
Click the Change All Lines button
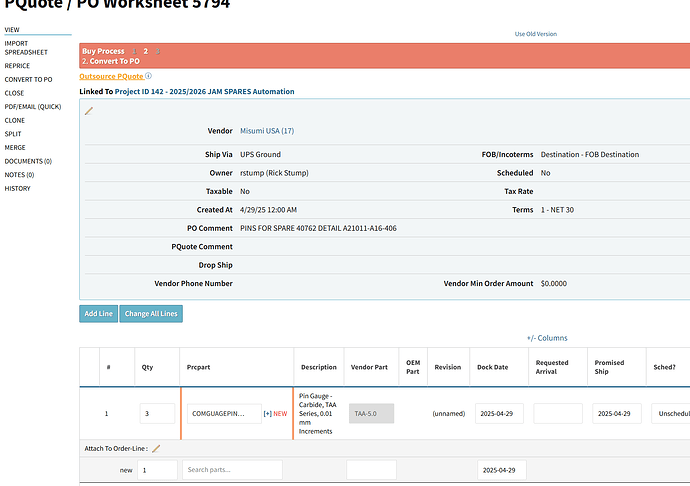(151, 314)
